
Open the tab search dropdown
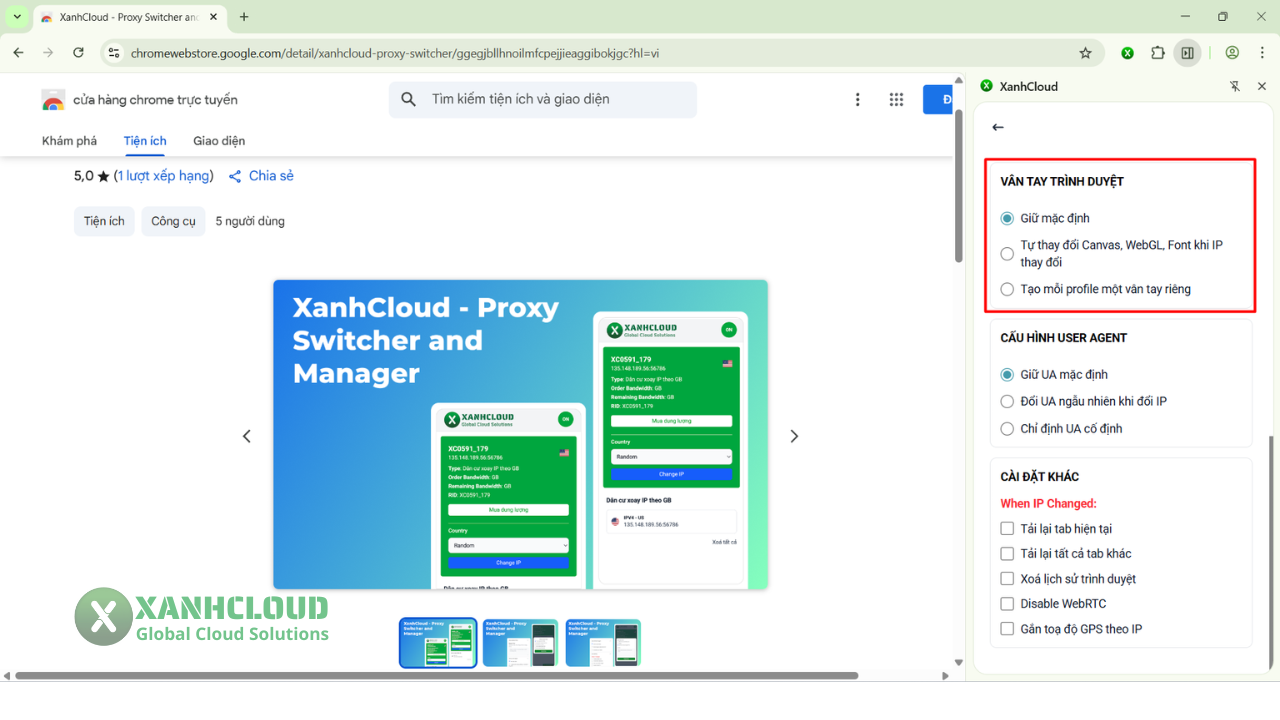pyautogui.click(x=17, y=17)
